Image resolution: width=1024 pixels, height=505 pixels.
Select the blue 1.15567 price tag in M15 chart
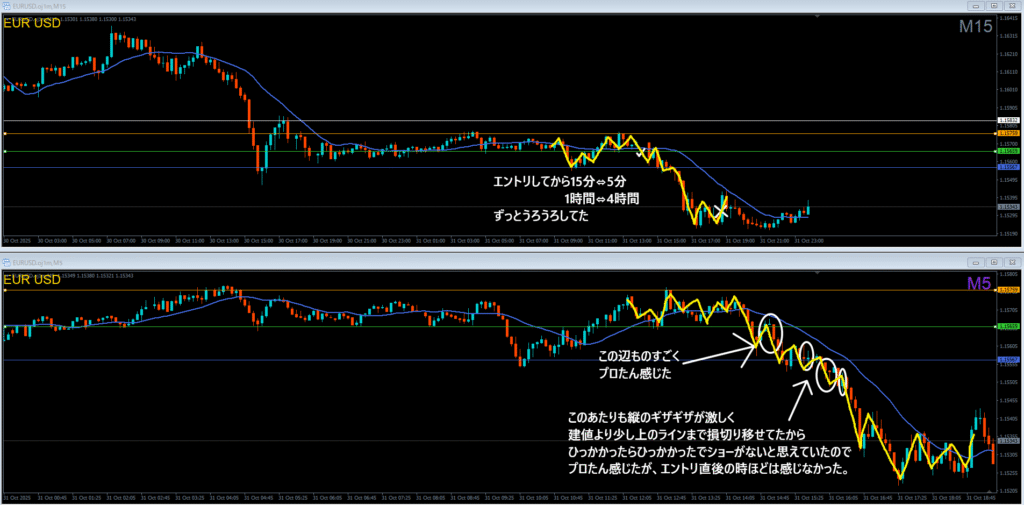[1008, 168]
